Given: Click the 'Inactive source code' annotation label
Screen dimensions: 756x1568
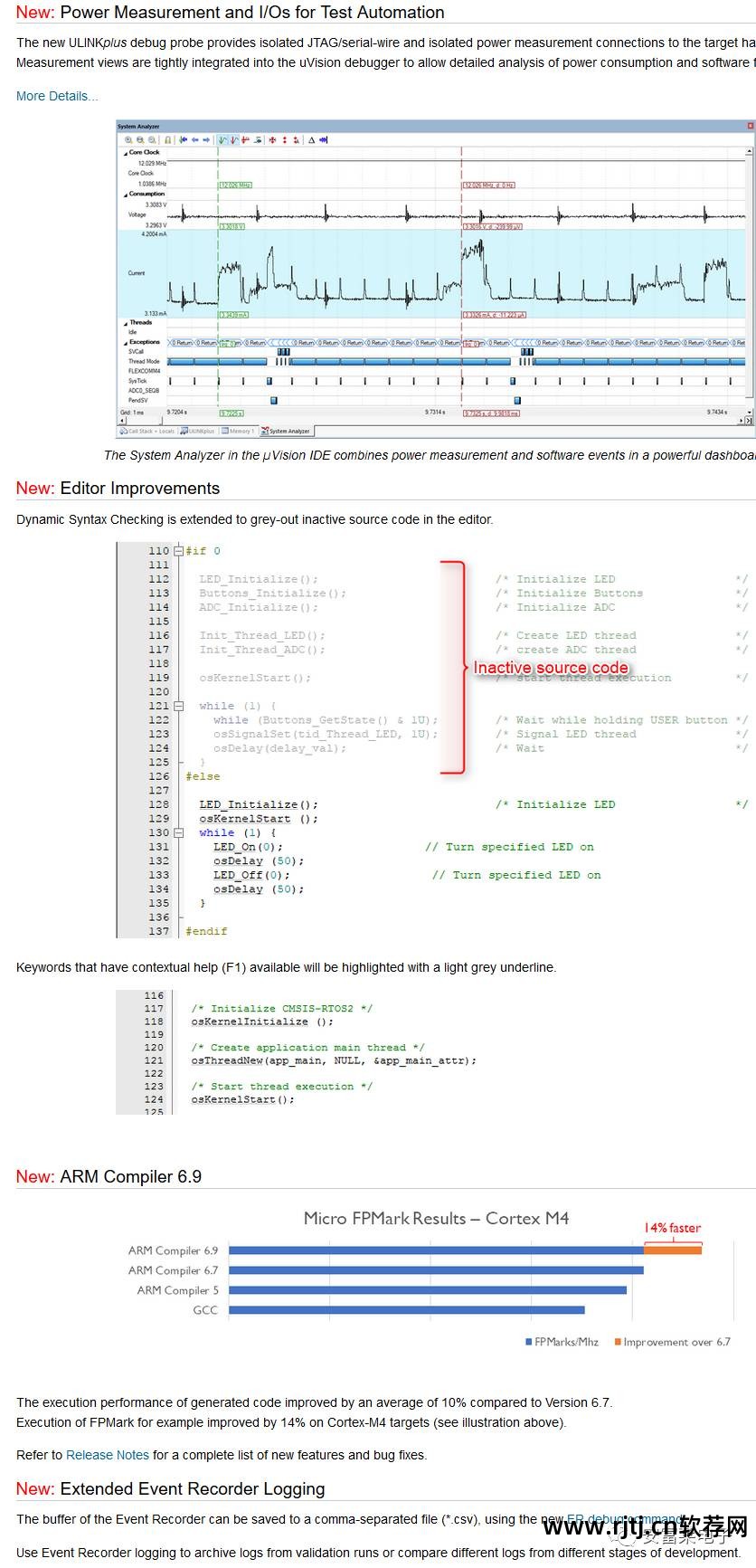Looking at the screenshot, I should point(551,668).
